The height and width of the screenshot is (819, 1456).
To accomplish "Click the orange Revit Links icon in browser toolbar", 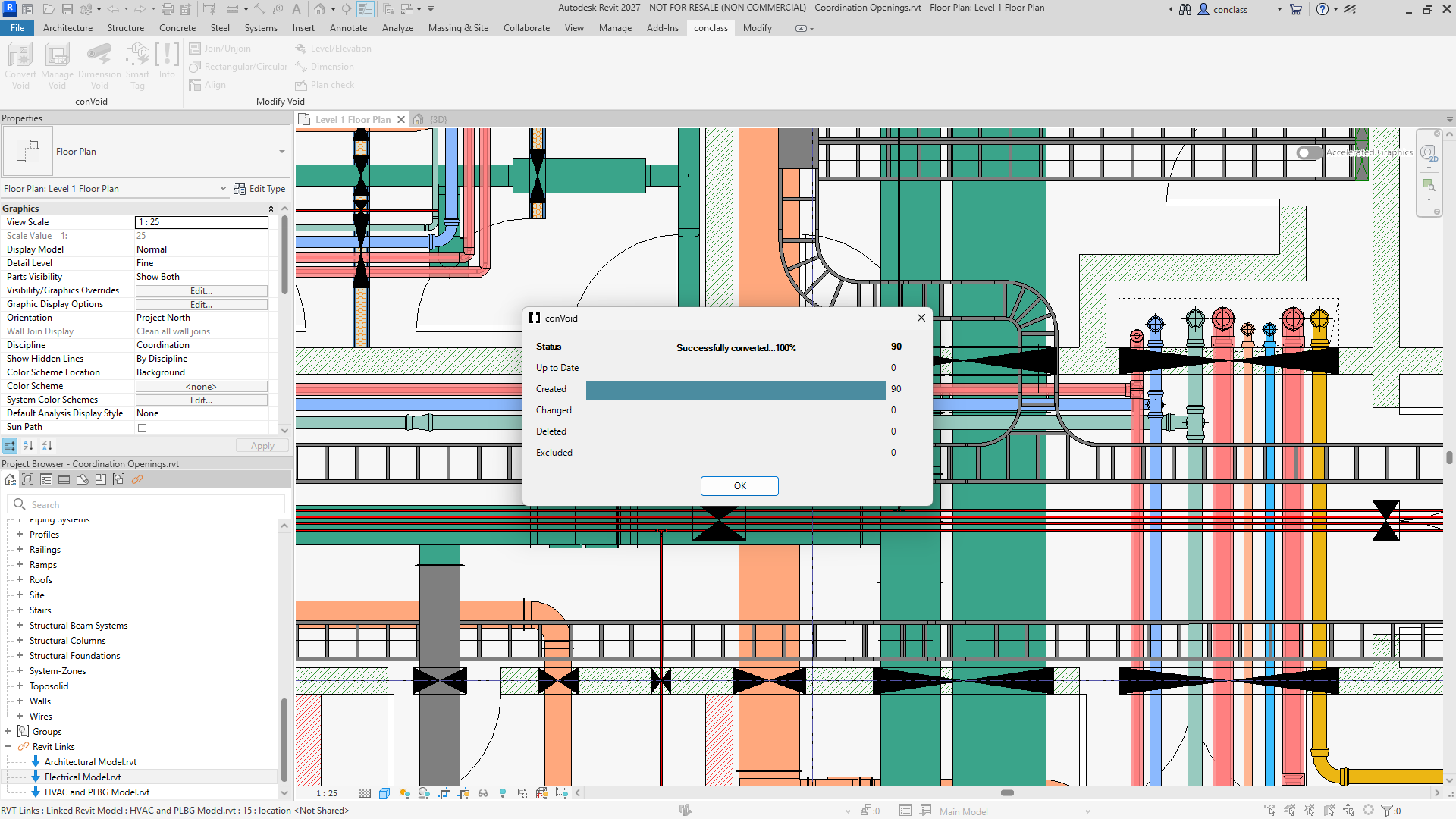I will (x=136, y=479).
